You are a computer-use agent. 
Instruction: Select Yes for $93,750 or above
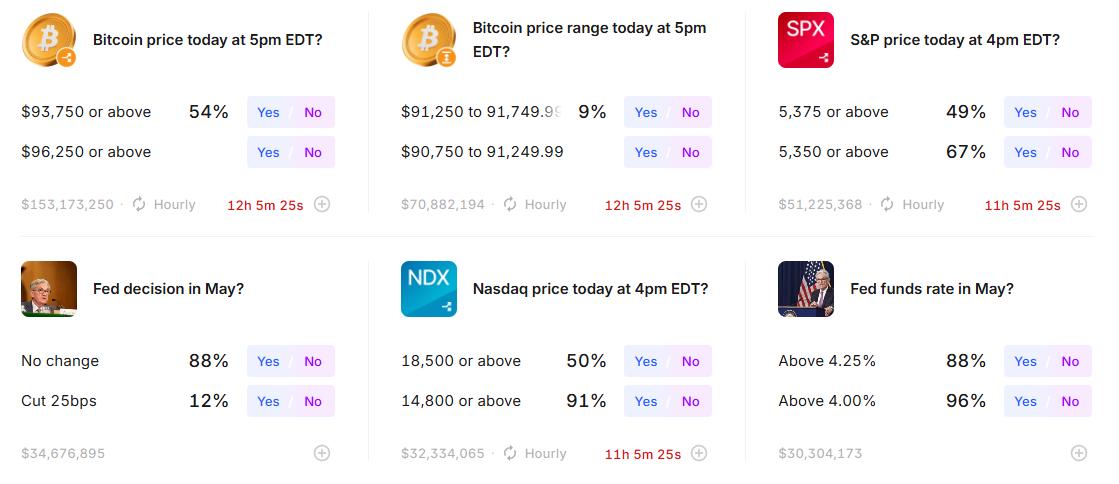point(268,112)
